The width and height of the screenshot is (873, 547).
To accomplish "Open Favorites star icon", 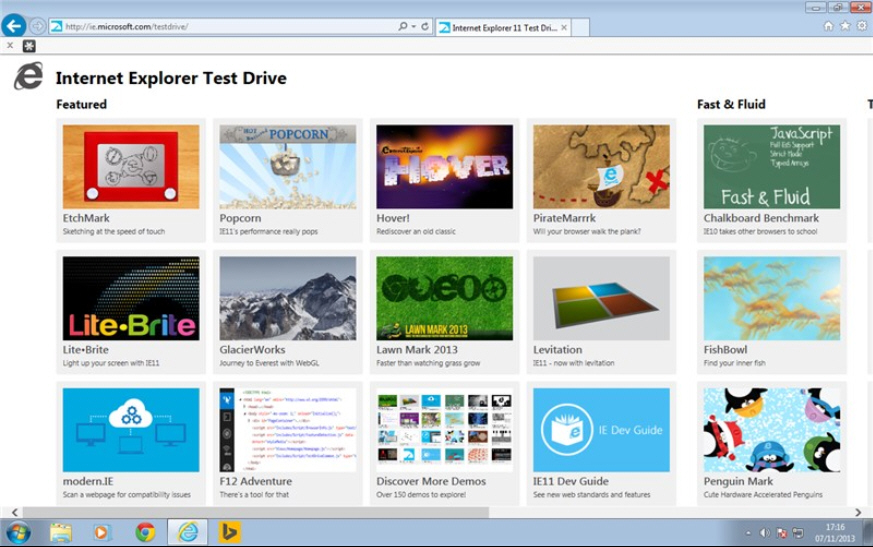I will [845, 26].
